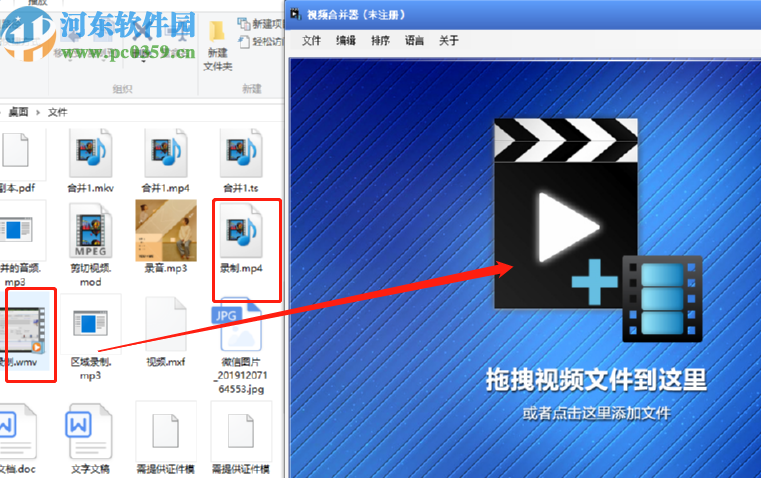The height and width of the screenshot is (478, 761).
Task: Open the 排序 menu
Action: pos(380,40)
